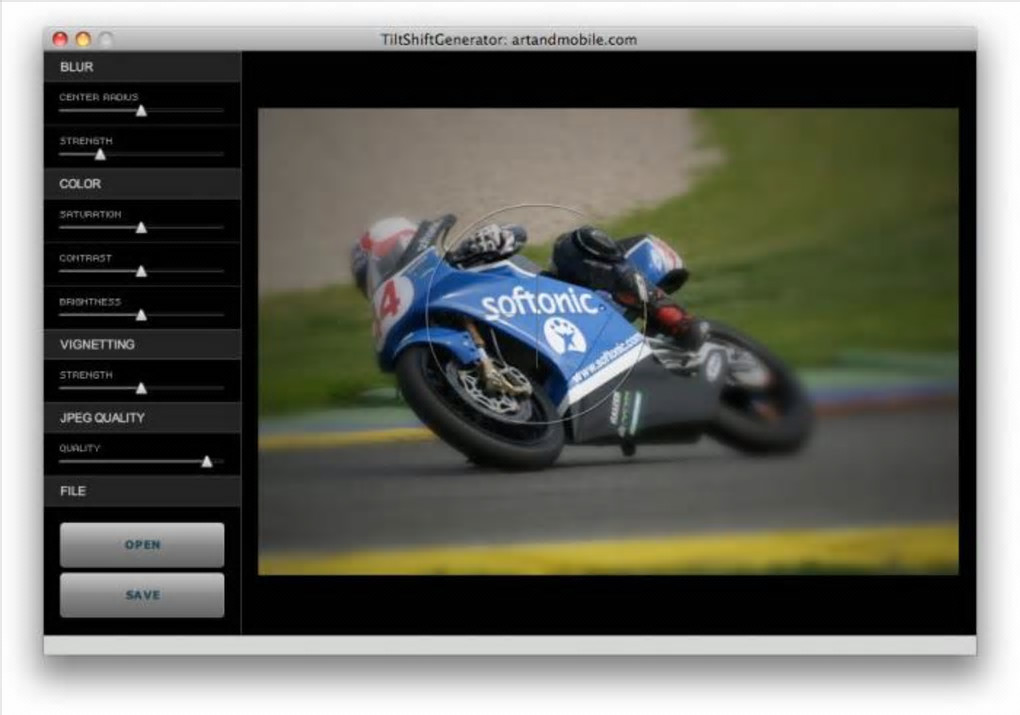Open an image with the OPEN button
Viewport: 1020px width, 715px height.
(142, 545)
